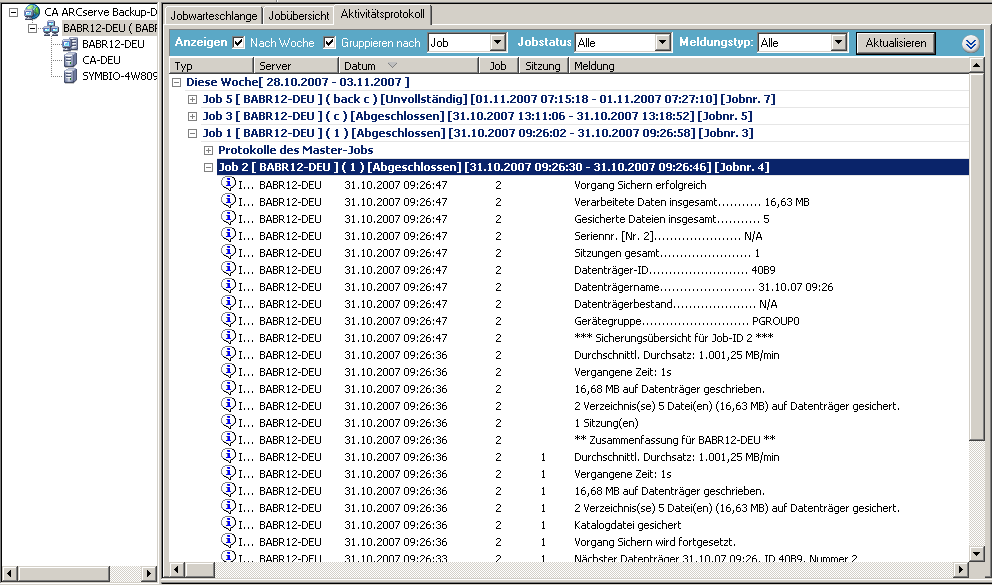Viewport: 992px width, 585px height.
Task: Click the vertical scrollbar down arrow in log
Action: 976,551
